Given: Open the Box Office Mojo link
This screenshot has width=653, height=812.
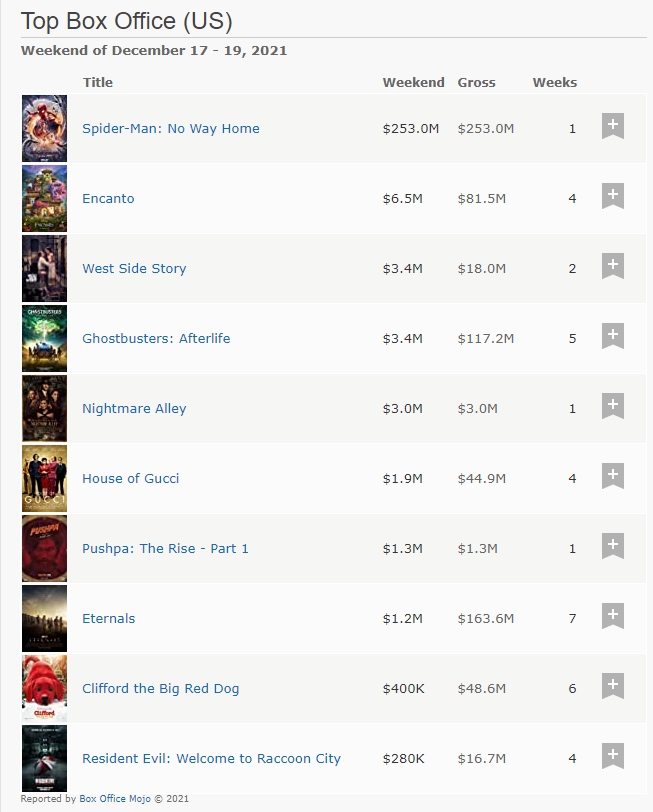Looking at the screenshot, I should tap(115, 799).
